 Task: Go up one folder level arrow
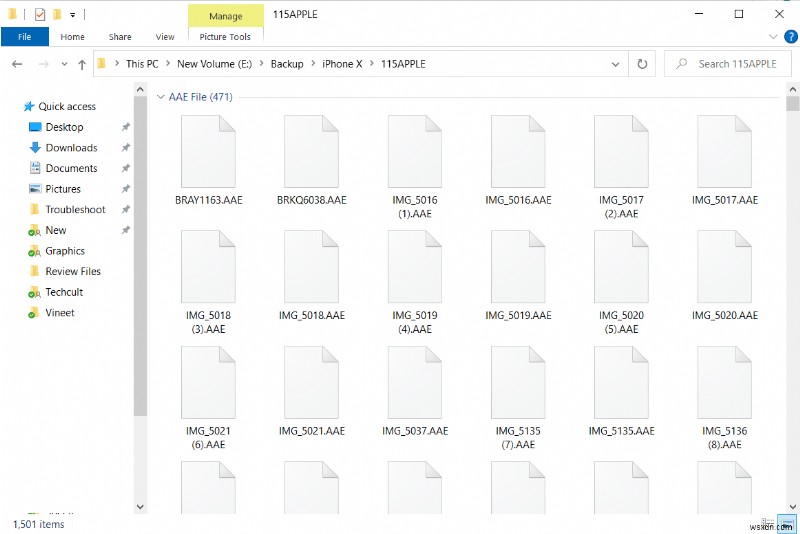[x=82, y=64]
